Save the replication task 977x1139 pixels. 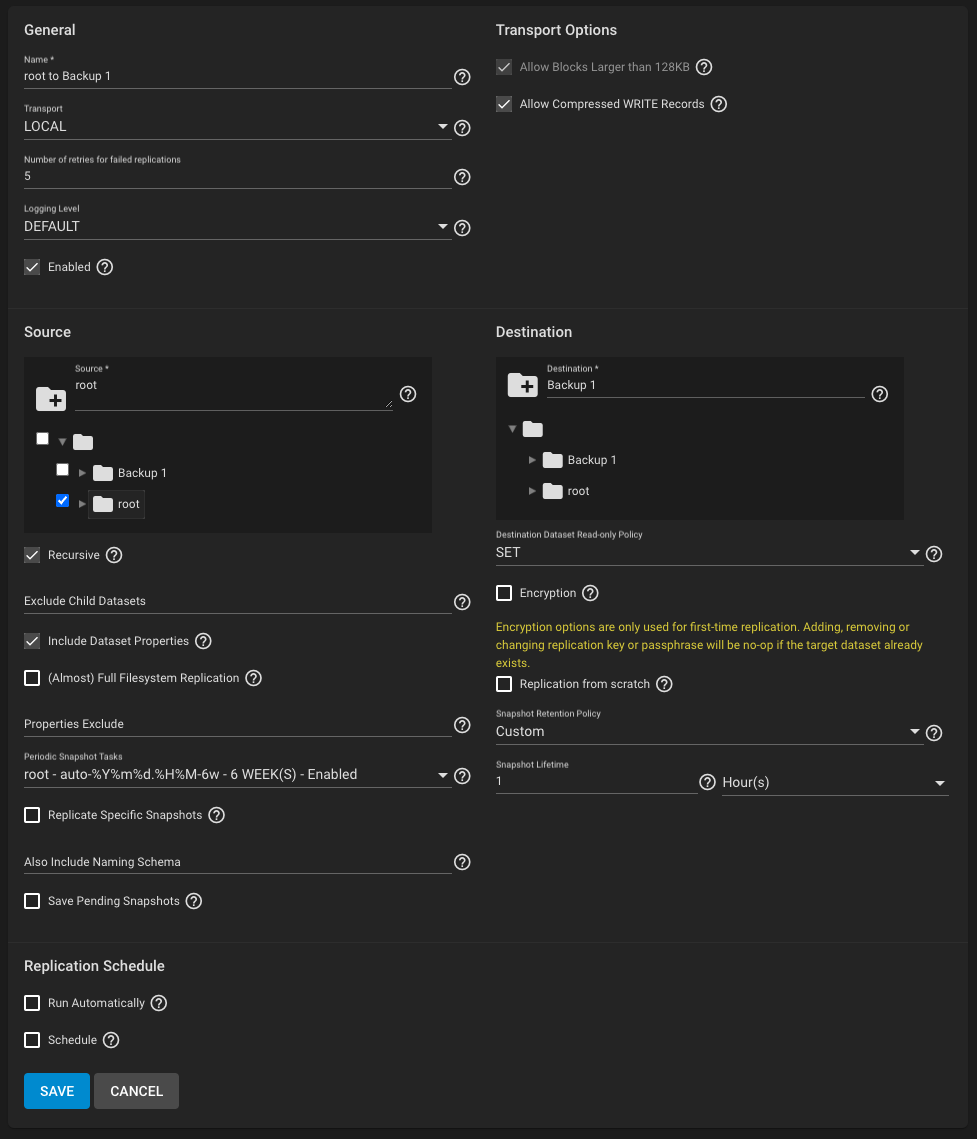[57, 1091]
